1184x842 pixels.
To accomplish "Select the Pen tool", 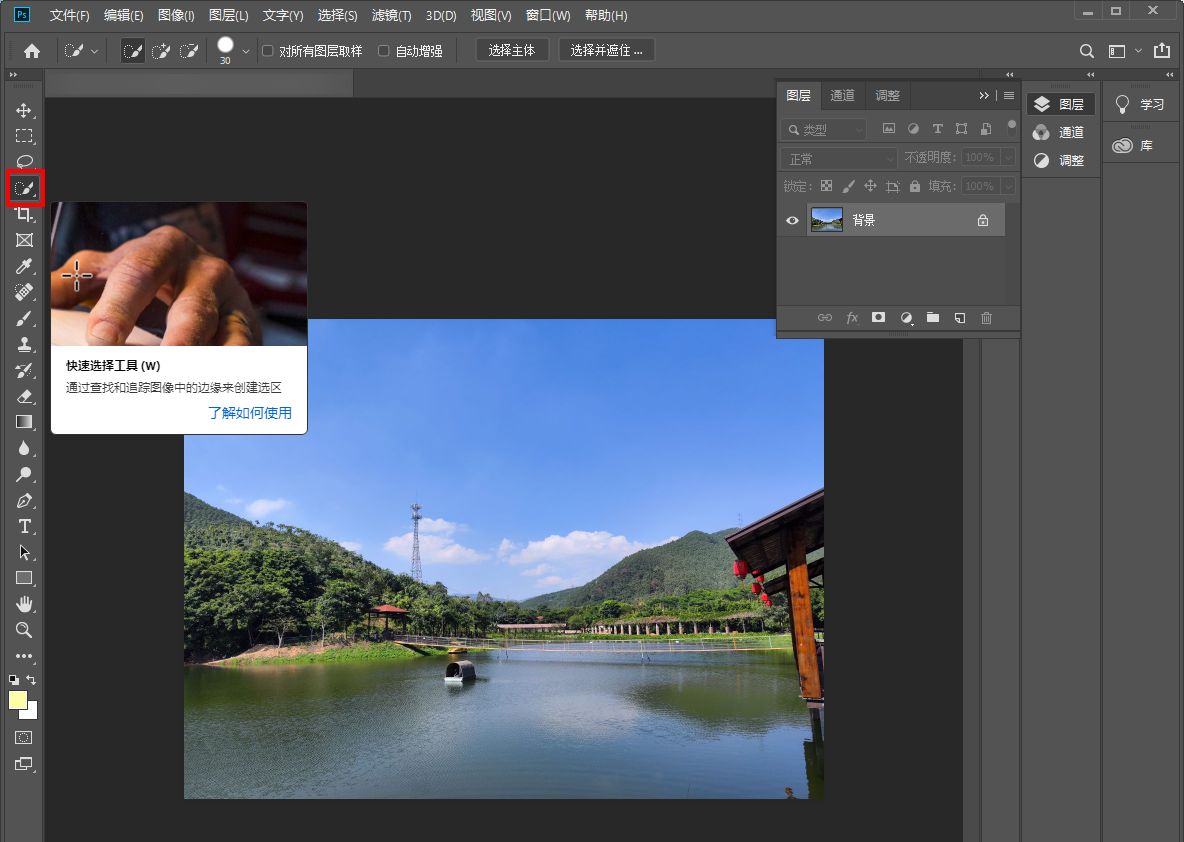I will pos(24,501).
